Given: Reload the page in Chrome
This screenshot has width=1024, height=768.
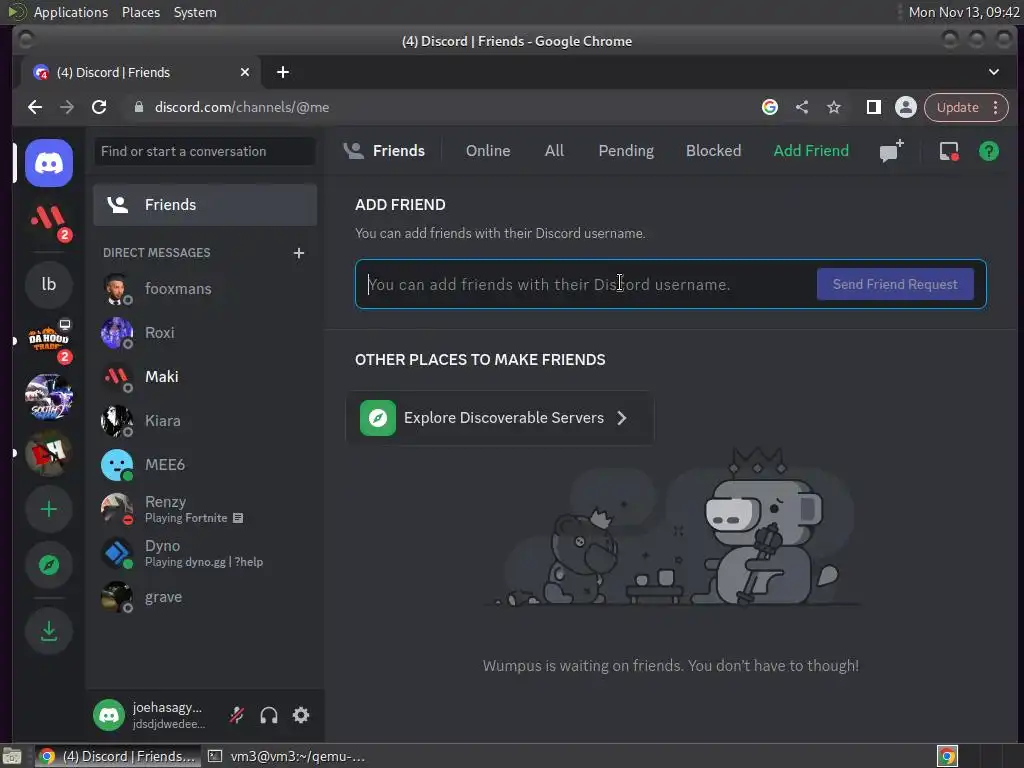Looking at the screenshot, I should 99,107.
